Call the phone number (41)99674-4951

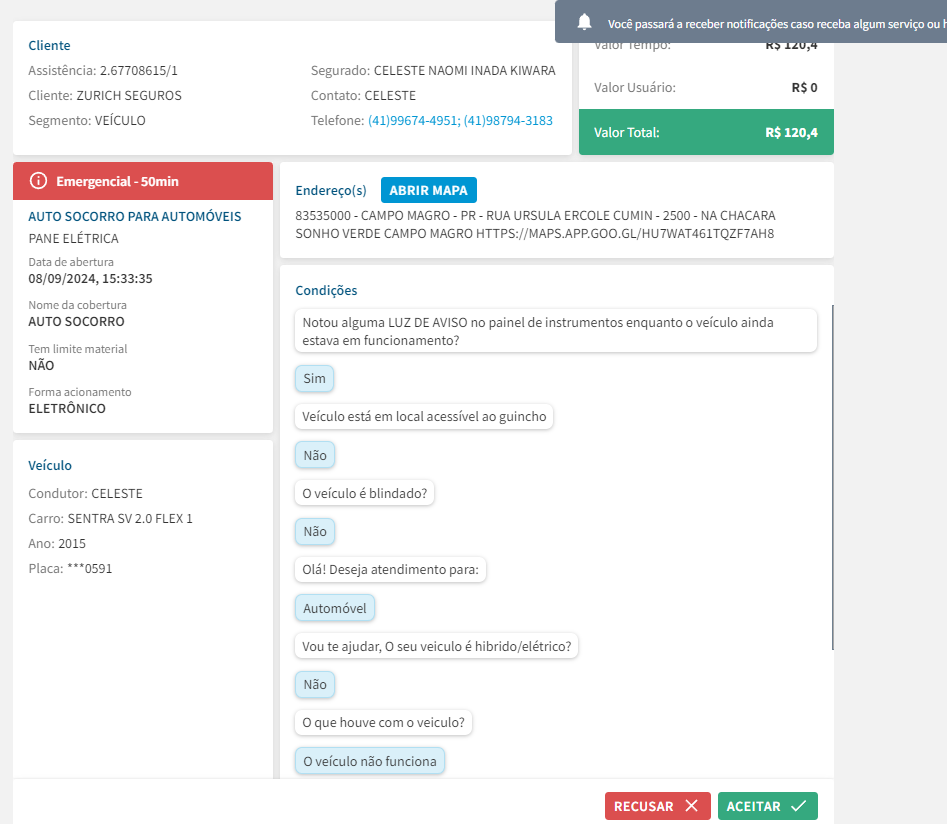pyautogui.click(x=412, y=121)
